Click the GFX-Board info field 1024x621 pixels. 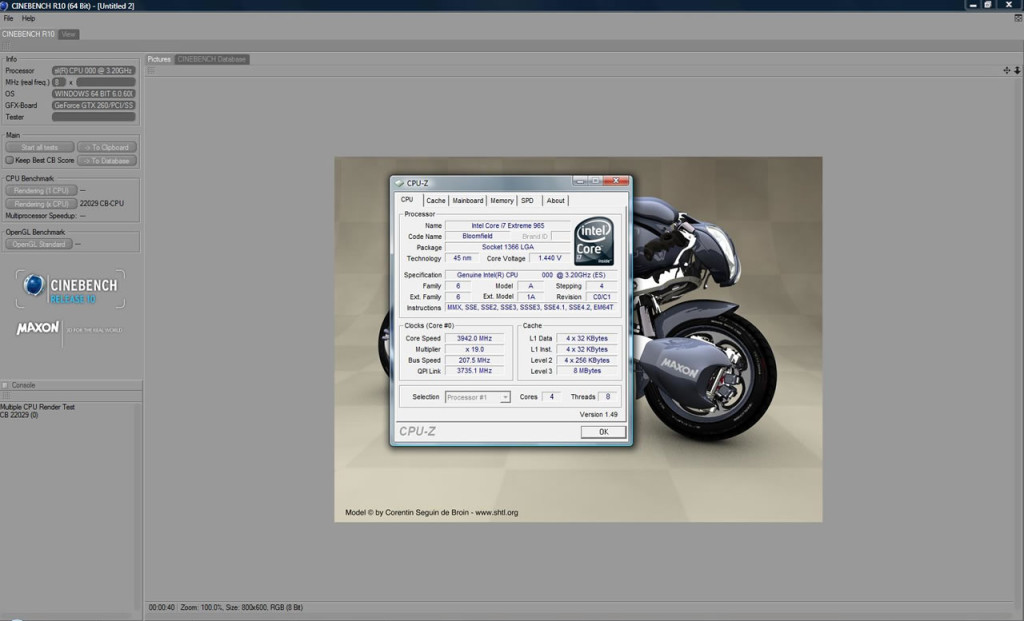93,105
